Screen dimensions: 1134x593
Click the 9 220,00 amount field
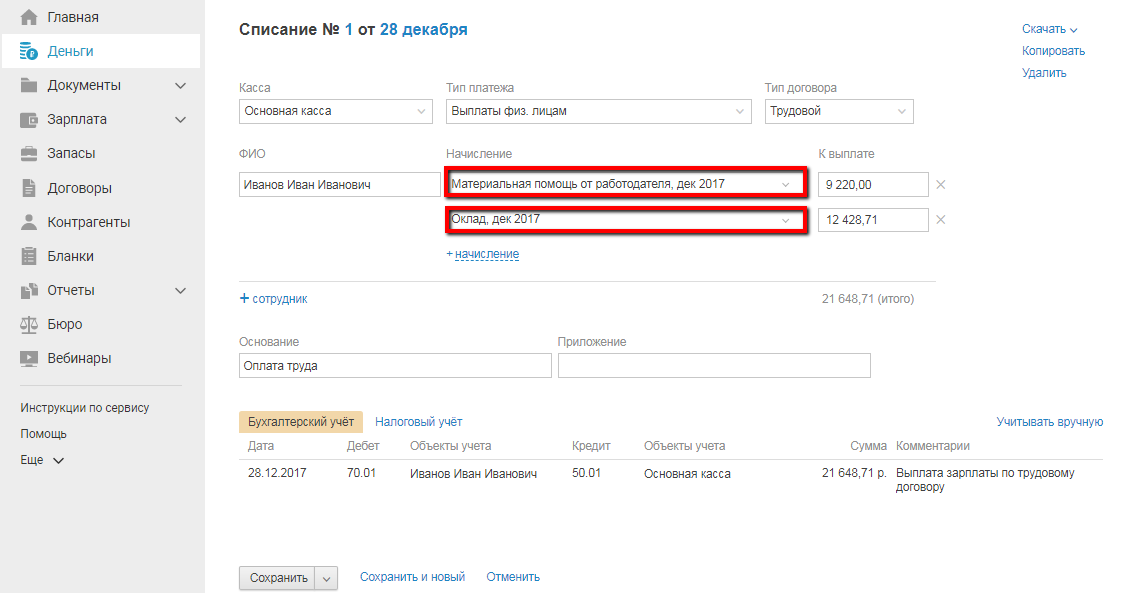pyautogui.click(x=873, y=184)
